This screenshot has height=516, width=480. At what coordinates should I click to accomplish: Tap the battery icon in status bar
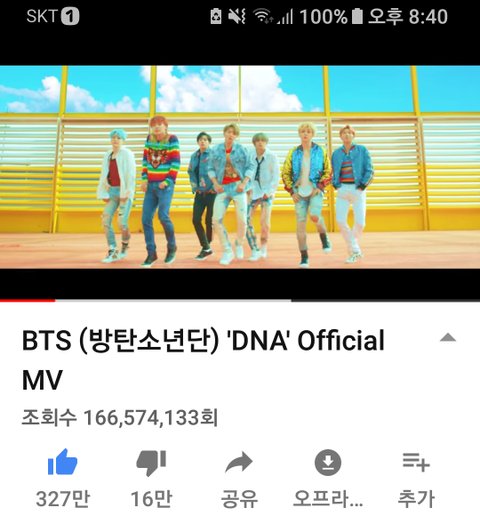(x=357, y=16)
